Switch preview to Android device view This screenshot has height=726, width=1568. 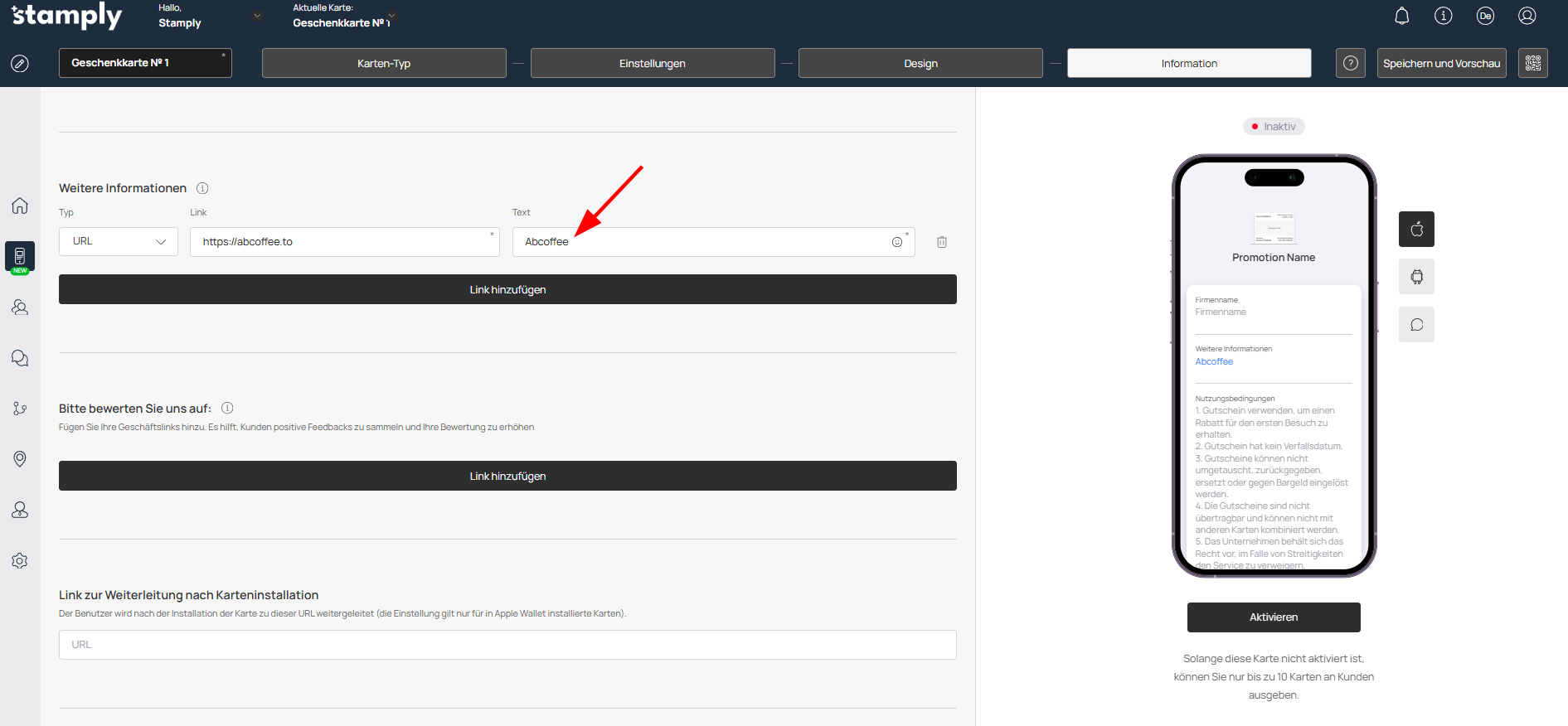tap(1416, 277)
